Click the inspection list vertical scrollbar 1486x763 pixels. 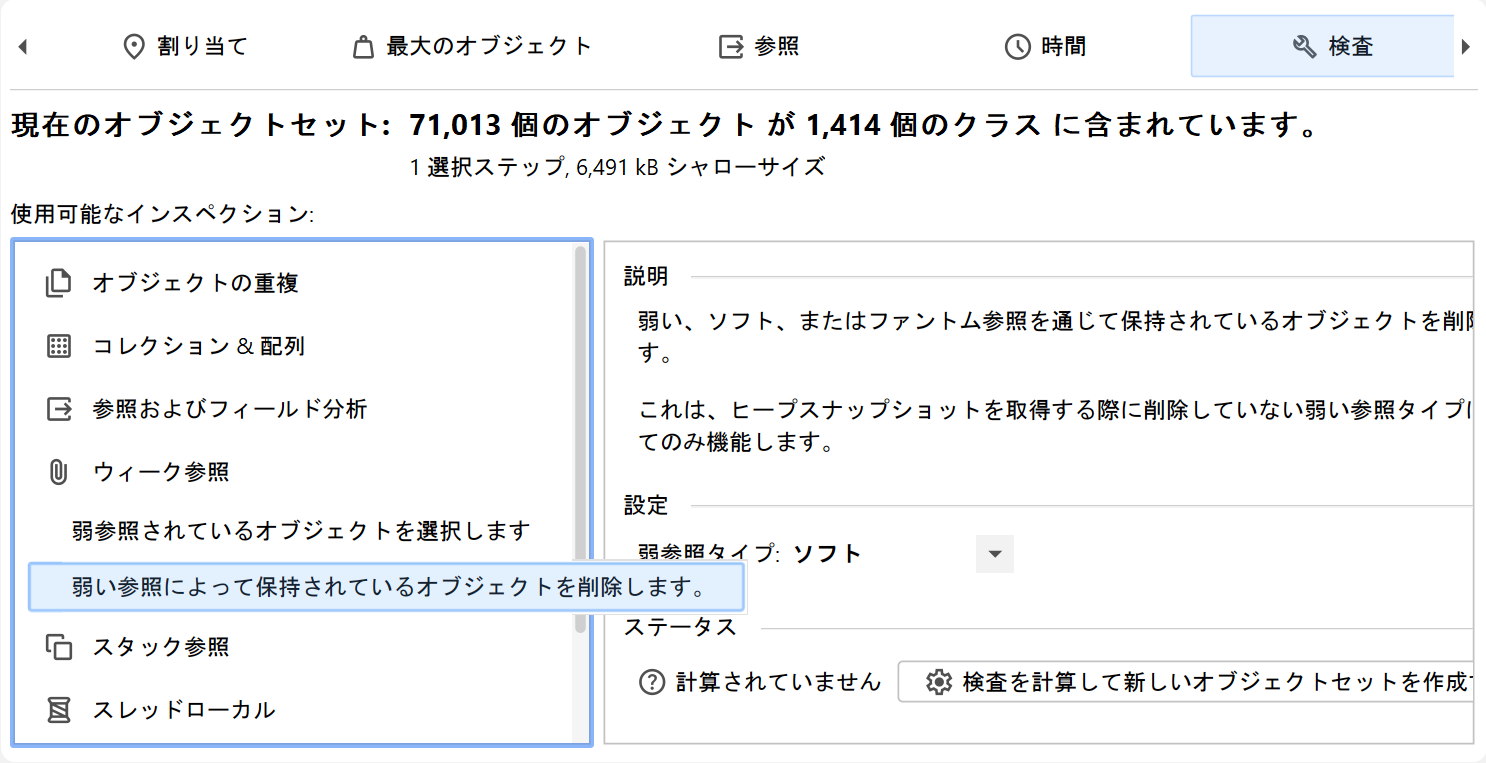[x=580, y=440]
